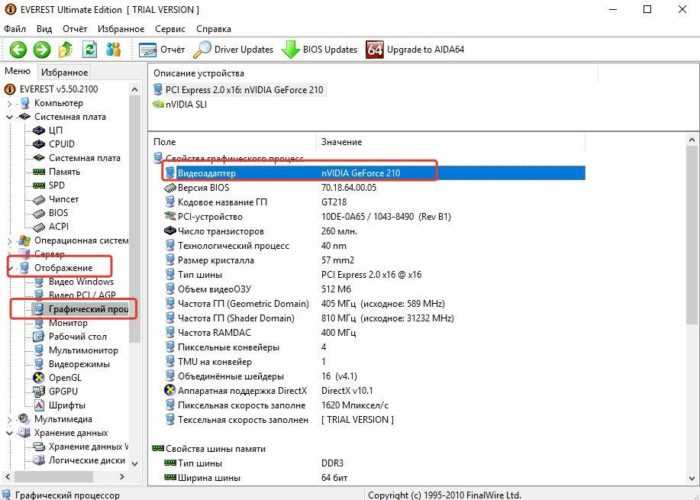Image resolution: width=700 pixels, height=500 pixels.
Task: Open Driver Updates from the toolbar
Action: point(233,49)
